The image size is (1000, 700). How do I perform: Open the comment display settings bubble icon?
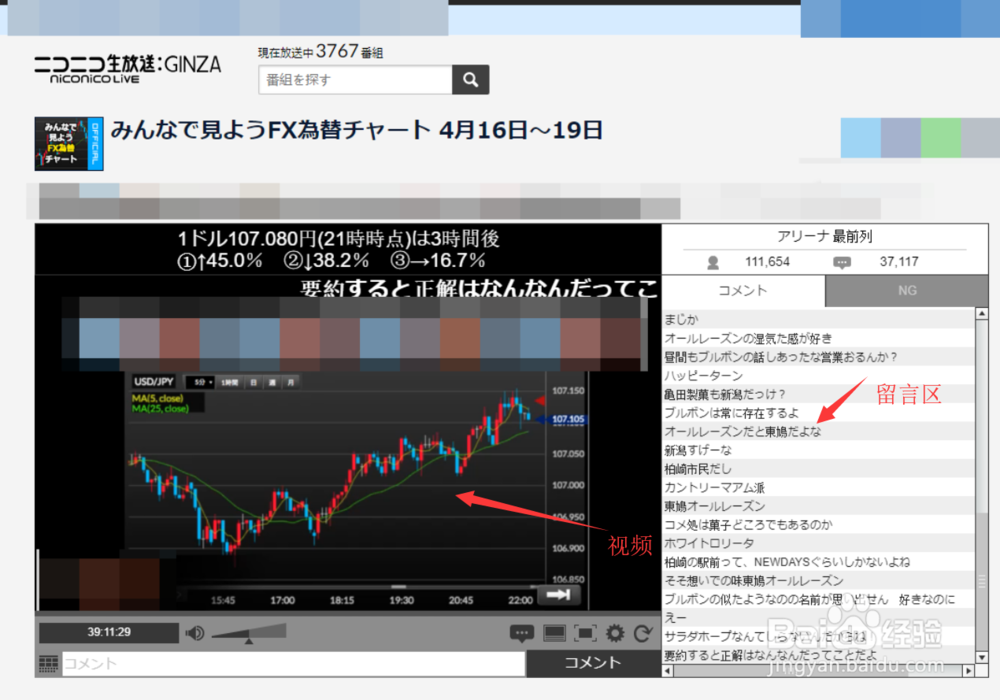coord(521,633)
